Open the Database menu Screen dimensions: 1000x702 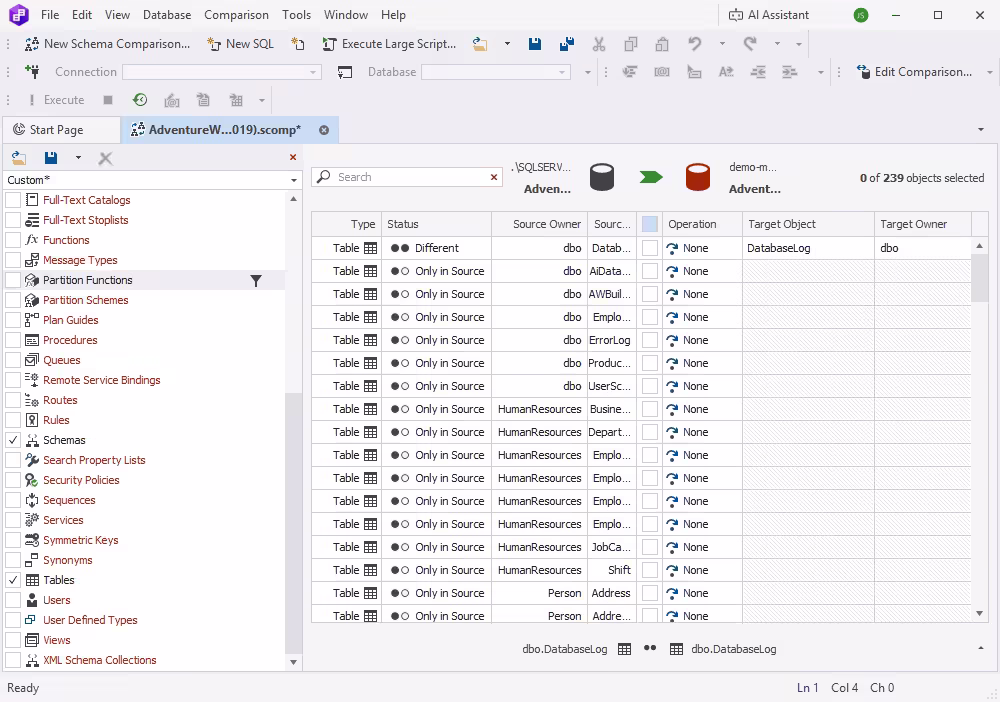pyautogui.click(x=166, y=15)
